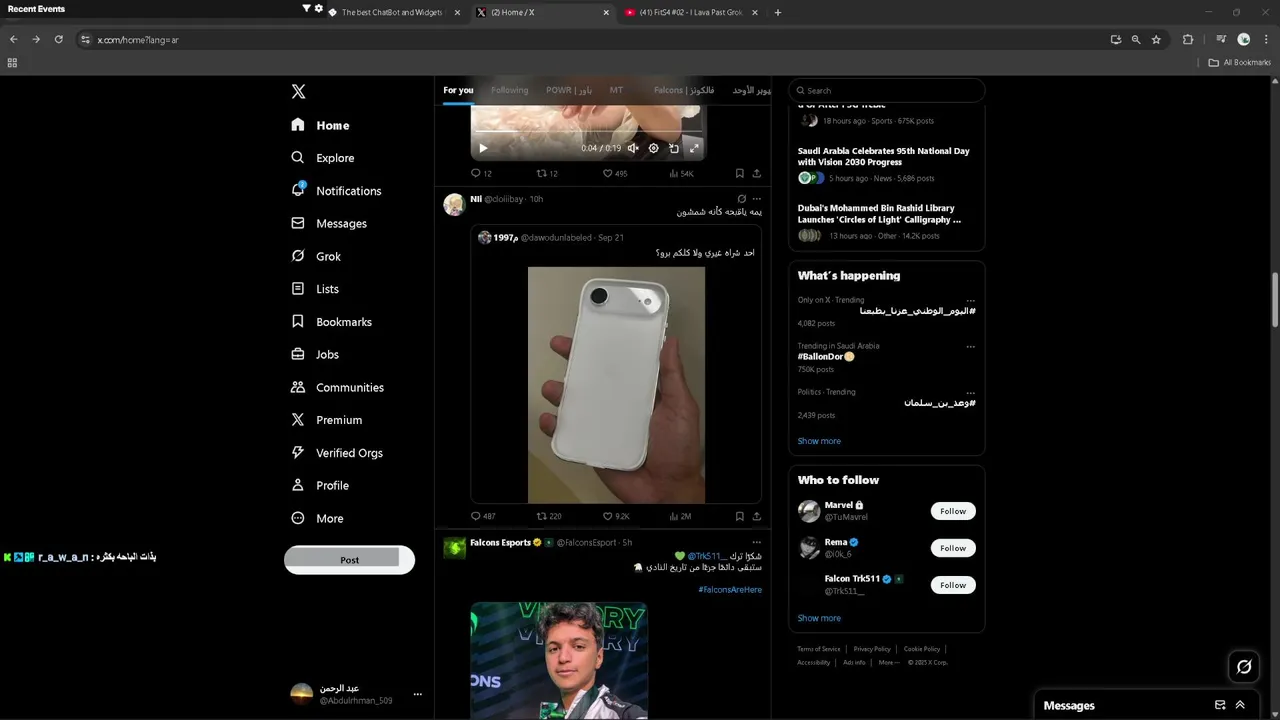Viewport: 1280px width, 720px height.
Task: View analytics of Nil's post 2M views
Action: (680, 516)
